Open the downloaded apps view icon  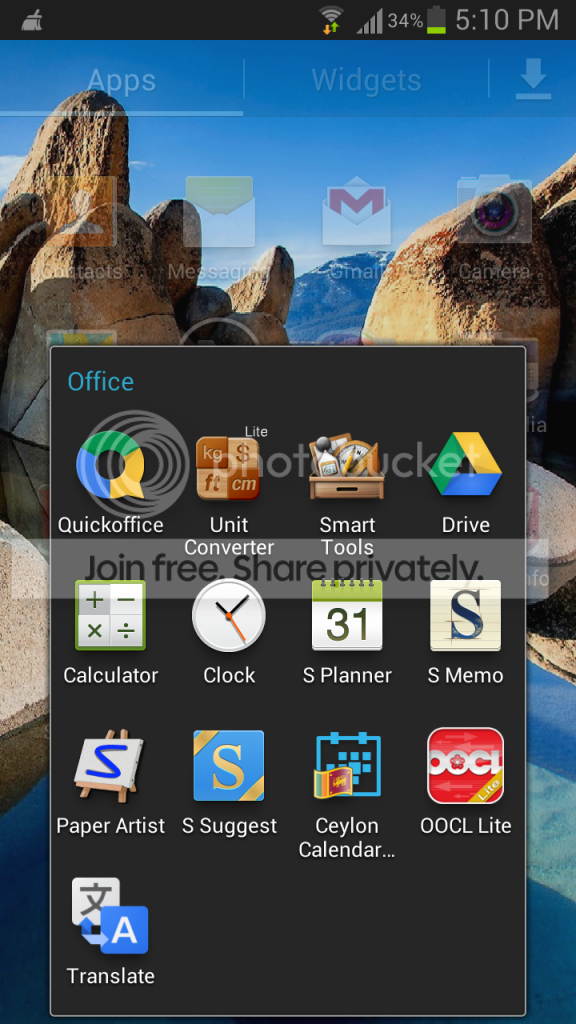(x=533, y=80)
